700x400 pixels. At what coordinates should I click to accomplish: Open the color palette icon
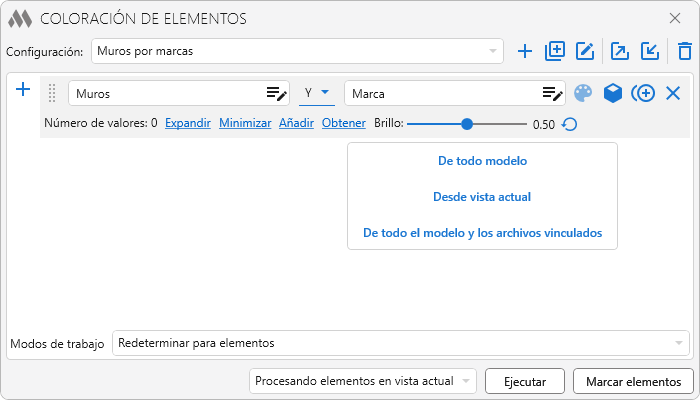click(583, 93)
